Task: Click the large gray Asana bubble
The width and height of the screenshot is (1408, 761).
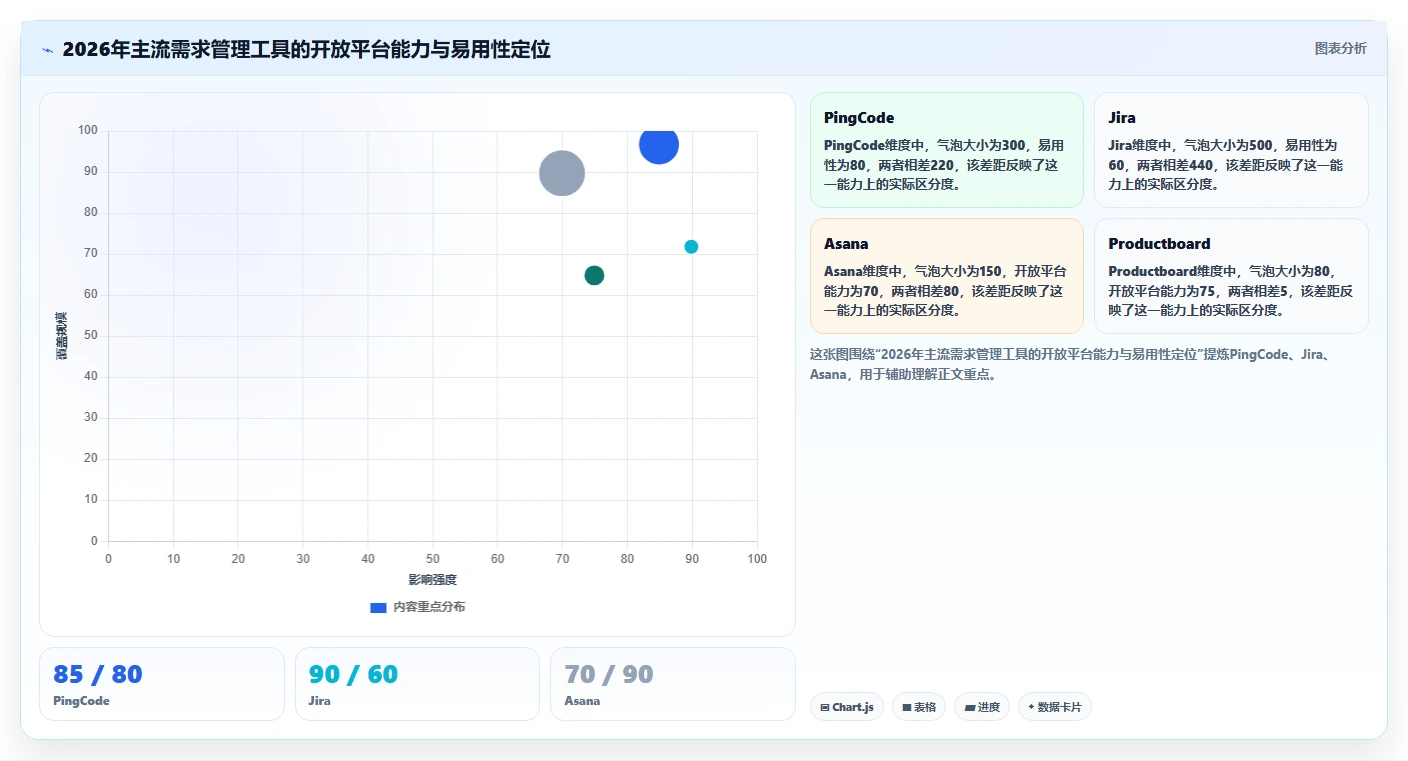Action: point(562,173)
